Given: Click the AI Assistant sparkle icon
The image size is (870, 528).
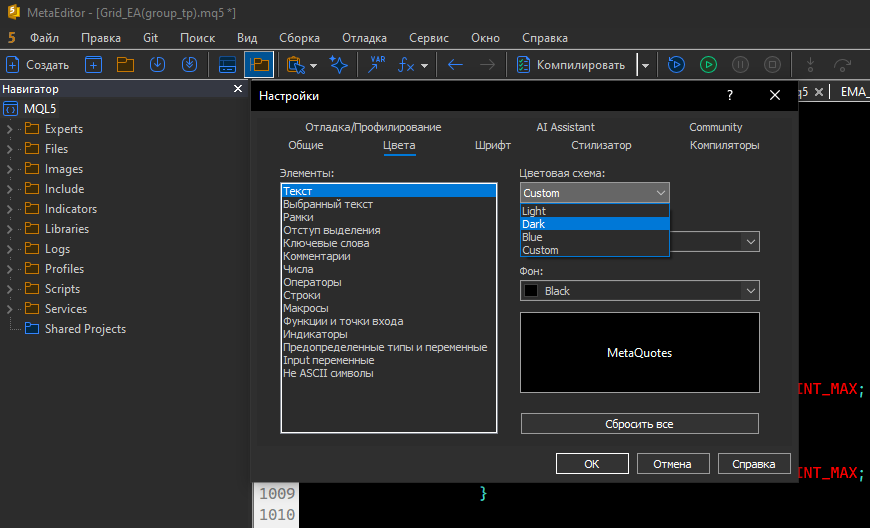Looking at the screenshot, I should point(340,65).
